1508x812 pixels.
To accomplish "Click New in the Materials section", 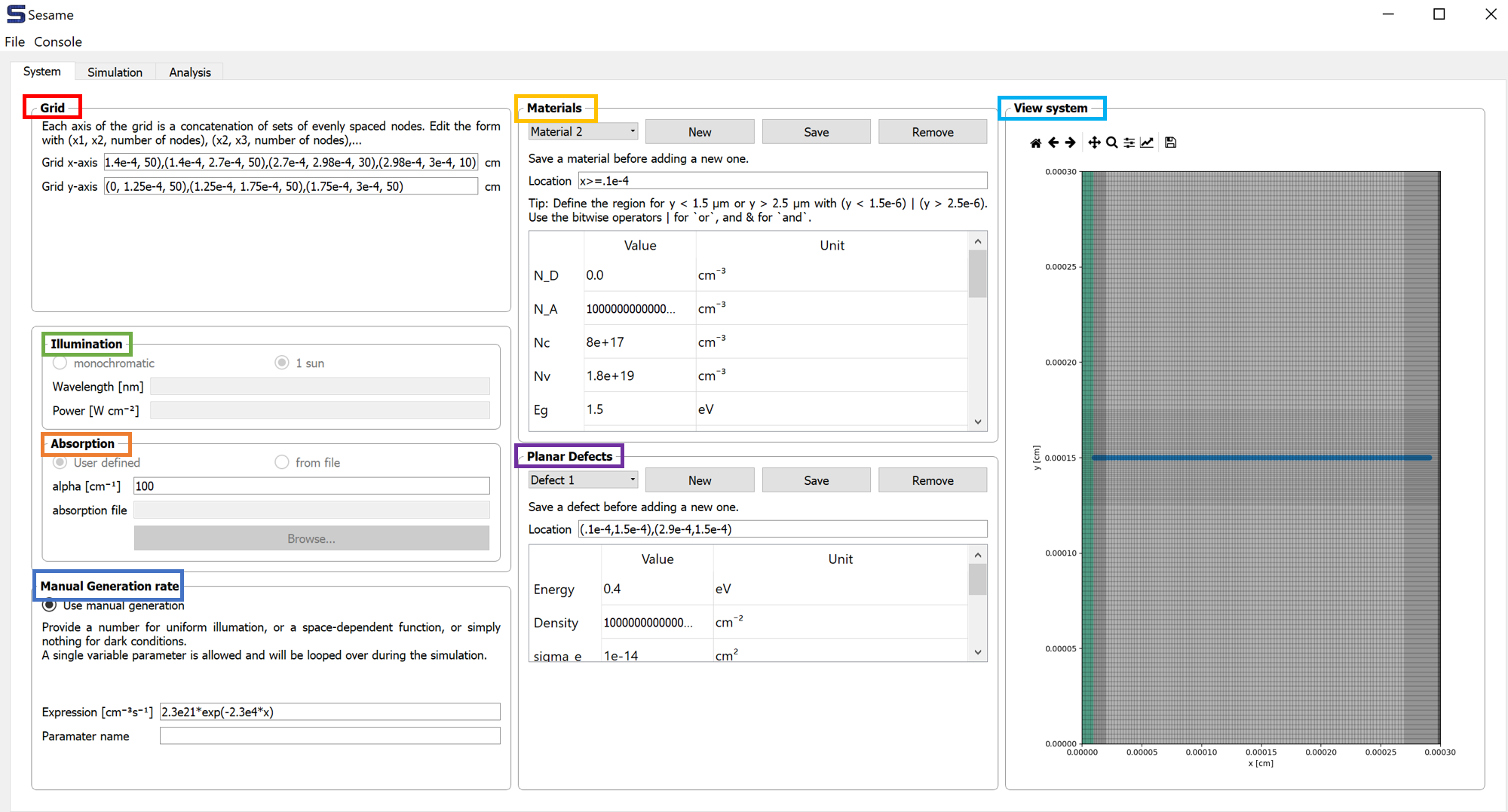I will click(x=700, y=132).
